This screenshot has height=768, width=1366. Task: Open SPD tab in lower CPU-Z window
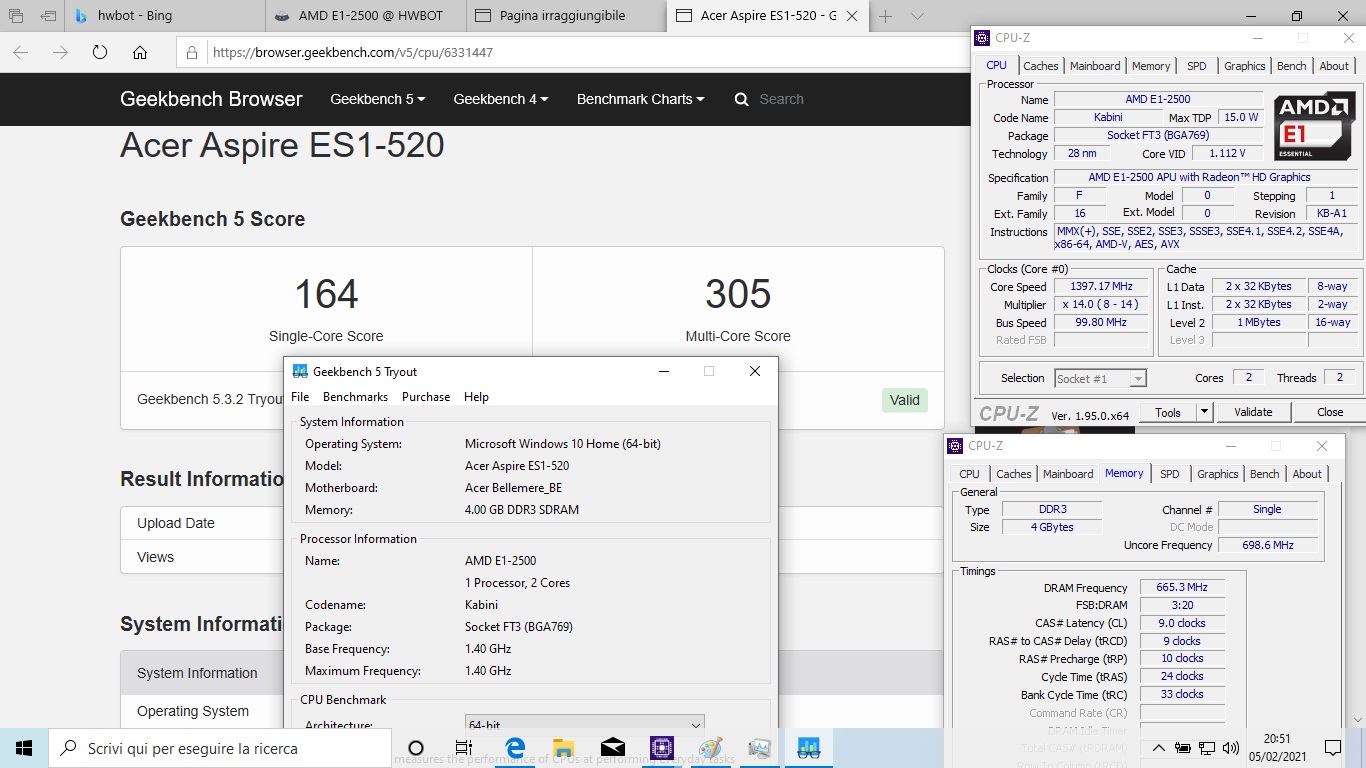coord(1169,474)
